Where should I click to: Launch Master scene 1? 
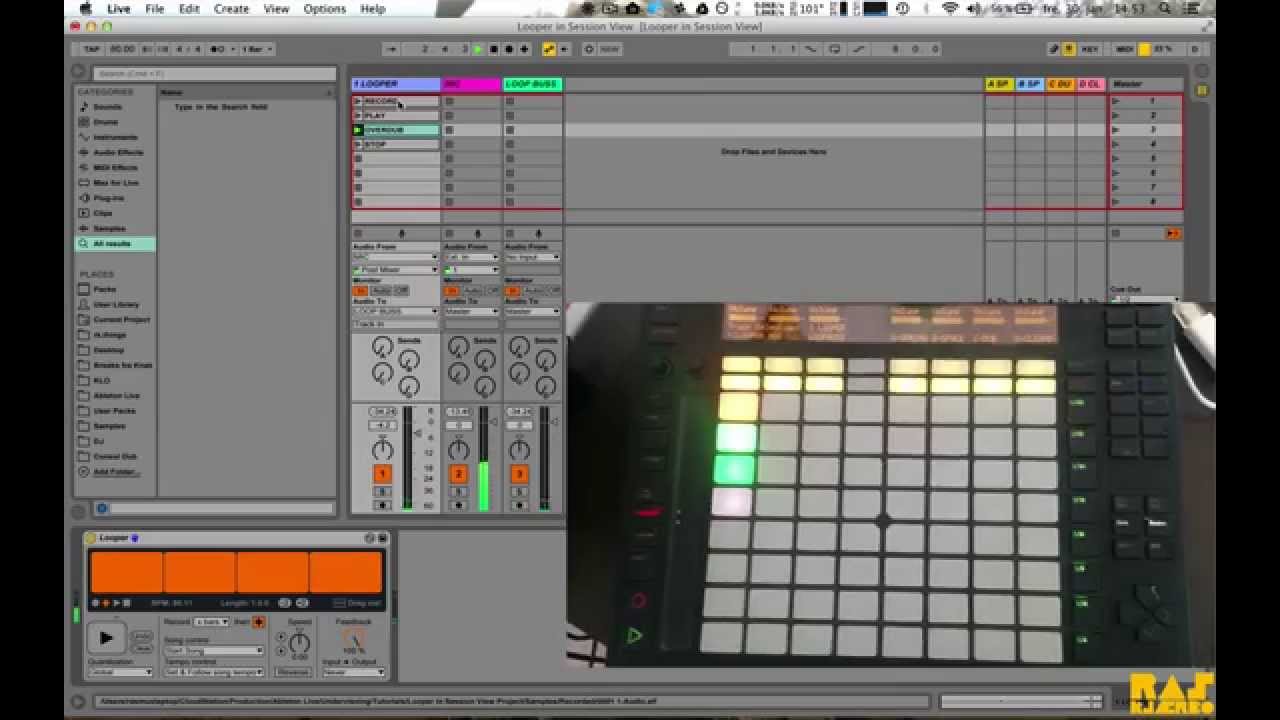(1116, 101)
